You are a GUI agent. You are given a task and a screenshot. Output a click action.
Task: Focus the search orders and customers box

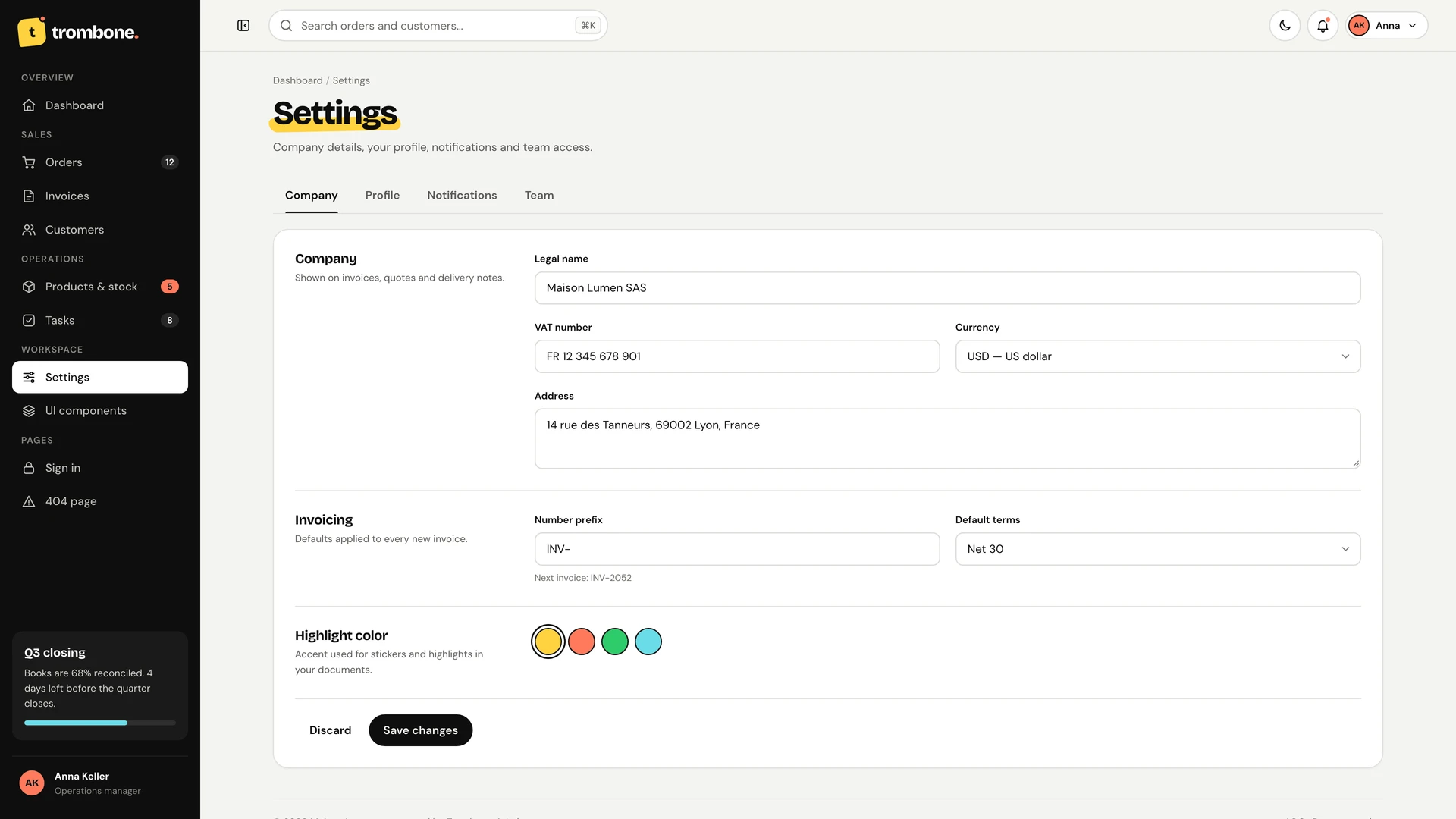tap(438, 26)
